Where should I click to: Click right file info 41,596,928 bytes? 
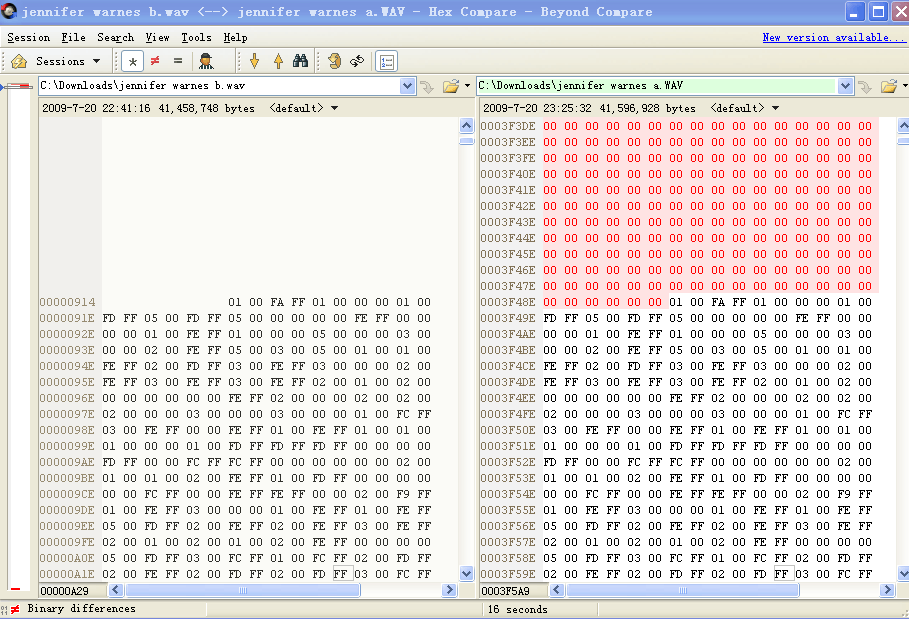648,108
